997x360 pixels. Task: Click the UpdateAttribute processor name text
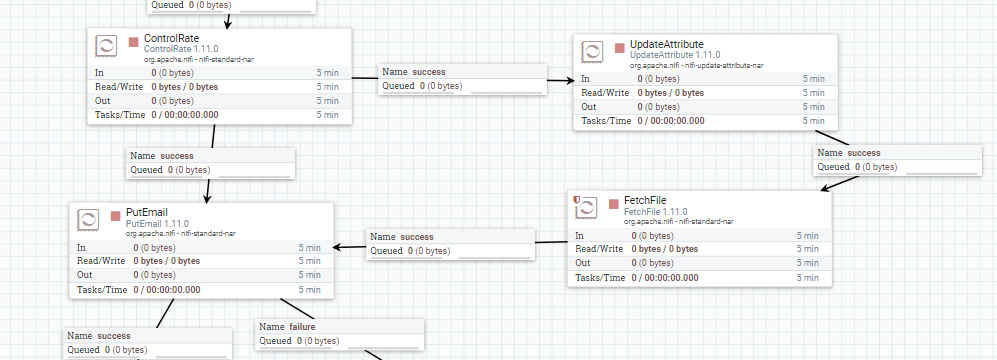[666, 45]
